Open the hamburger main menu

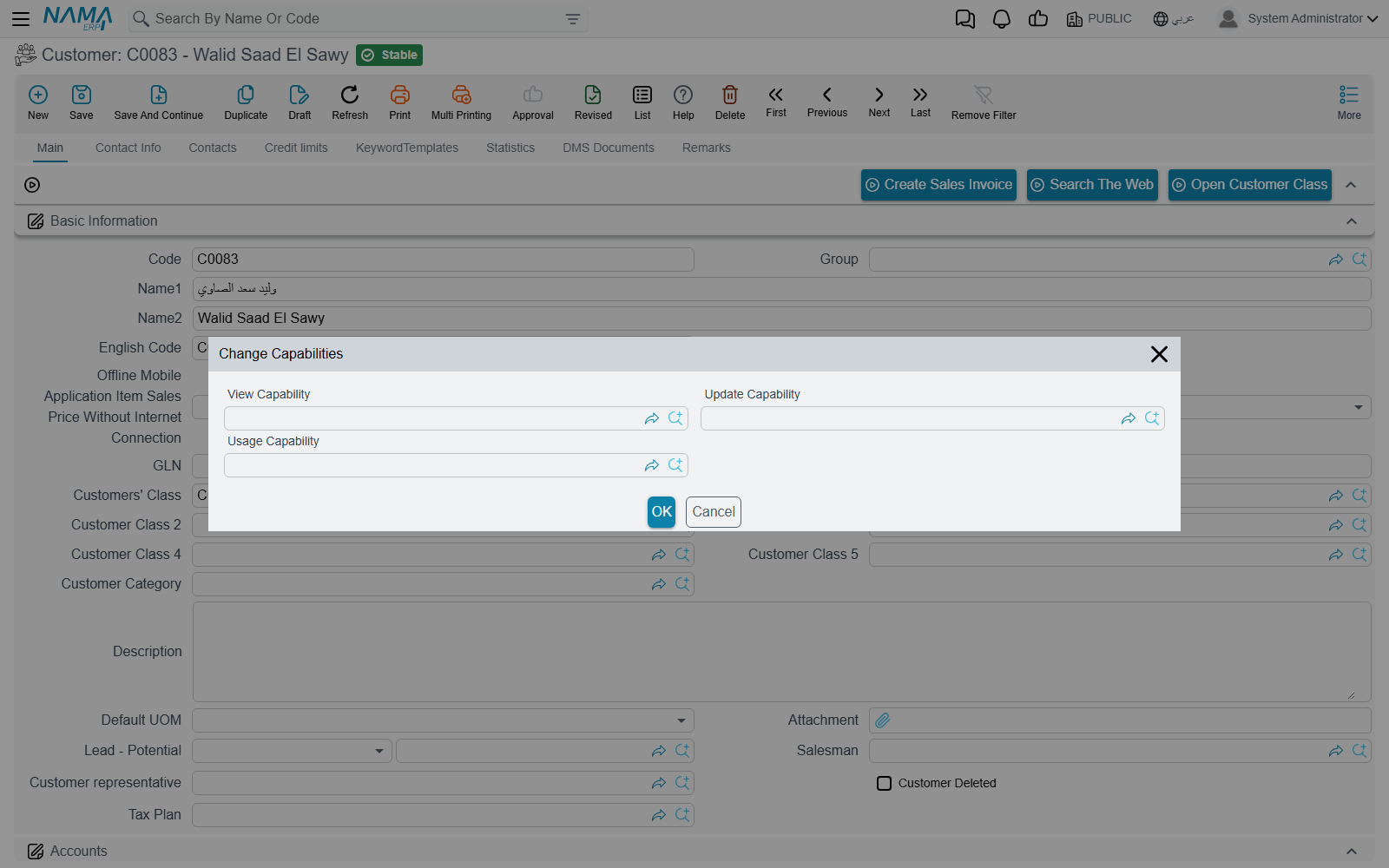coord(21,18)
